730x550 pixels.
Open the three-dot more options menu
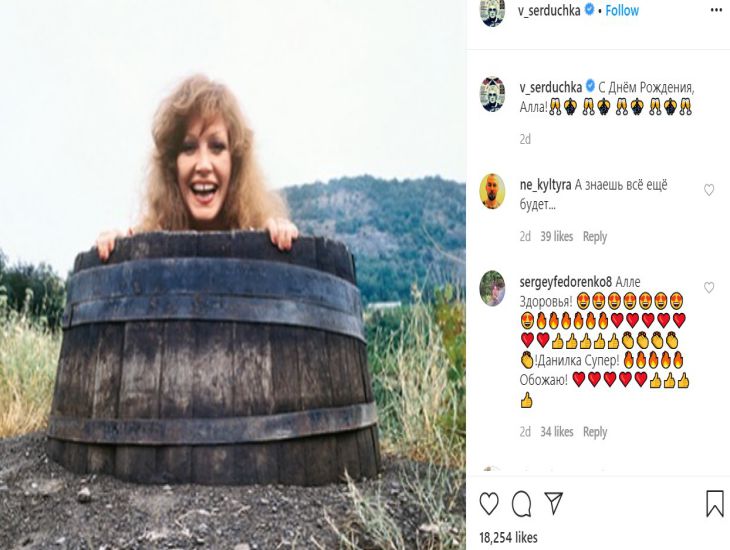716,10
